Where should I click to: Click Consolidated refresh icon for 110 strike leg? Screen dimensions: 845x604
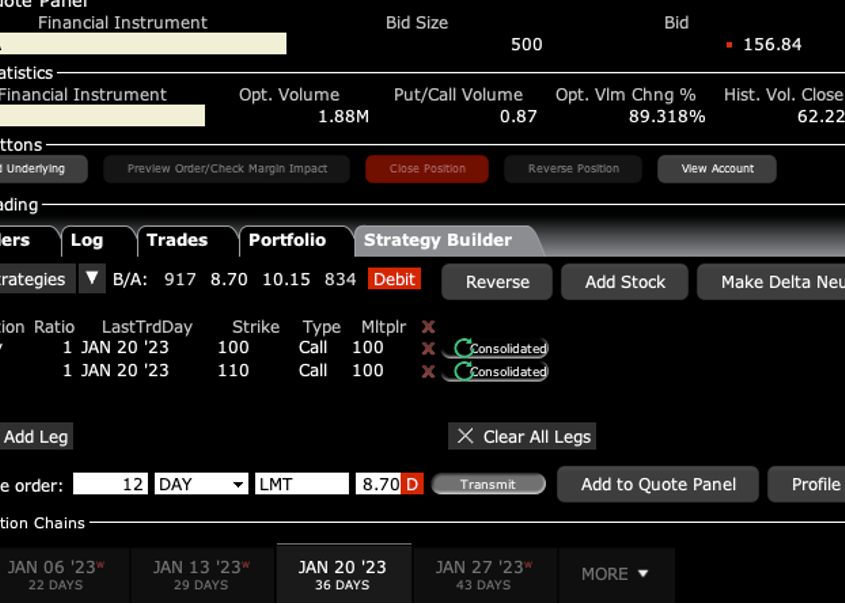(463, 371)
